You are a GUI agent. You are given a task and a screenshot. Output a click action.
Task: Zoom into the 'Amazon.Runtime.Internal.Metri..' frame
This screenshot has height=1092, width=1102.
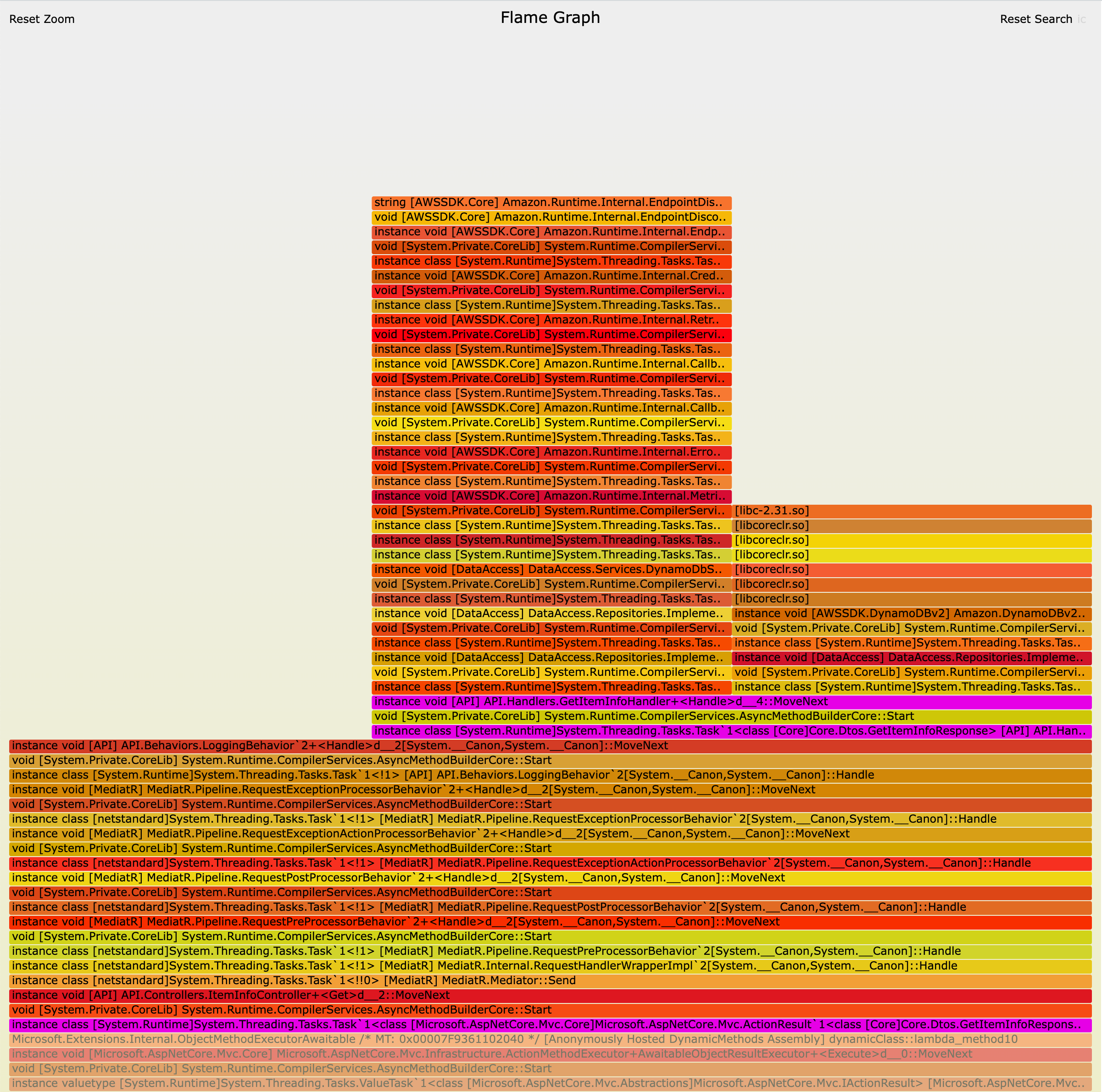point(551,496)
